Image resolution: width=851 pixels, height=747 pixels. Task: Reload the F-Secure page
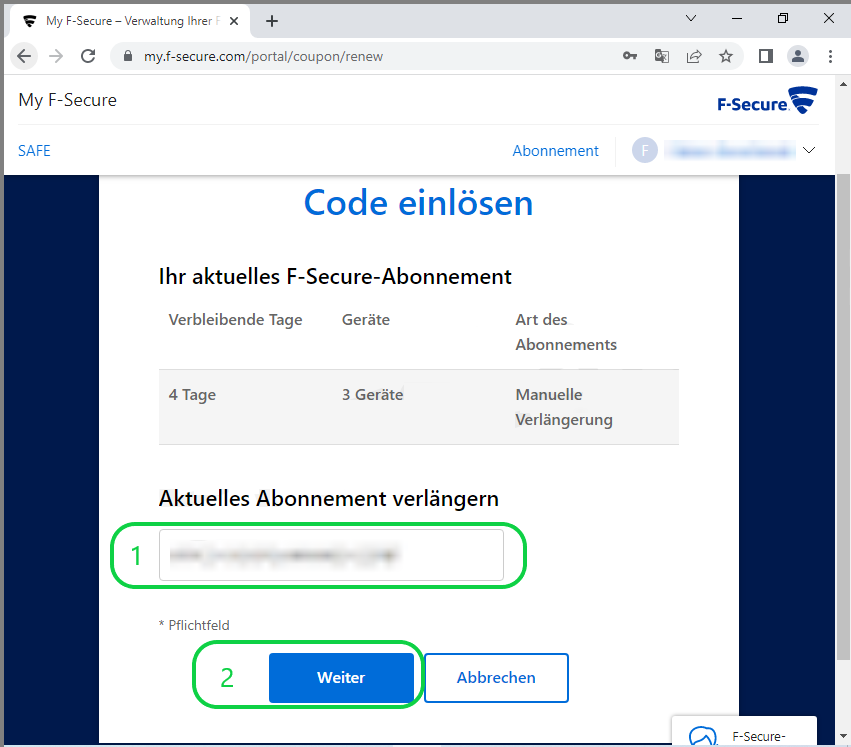pyautogui.click(x=88, y=56)
